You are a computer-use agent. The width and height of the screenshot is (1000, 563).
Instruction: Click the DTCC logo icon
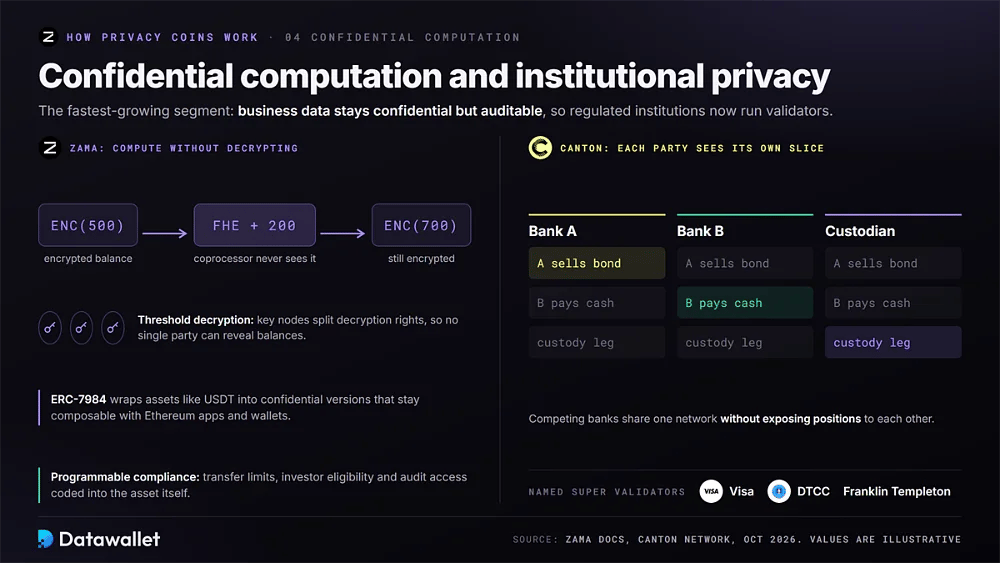[779, 492]
